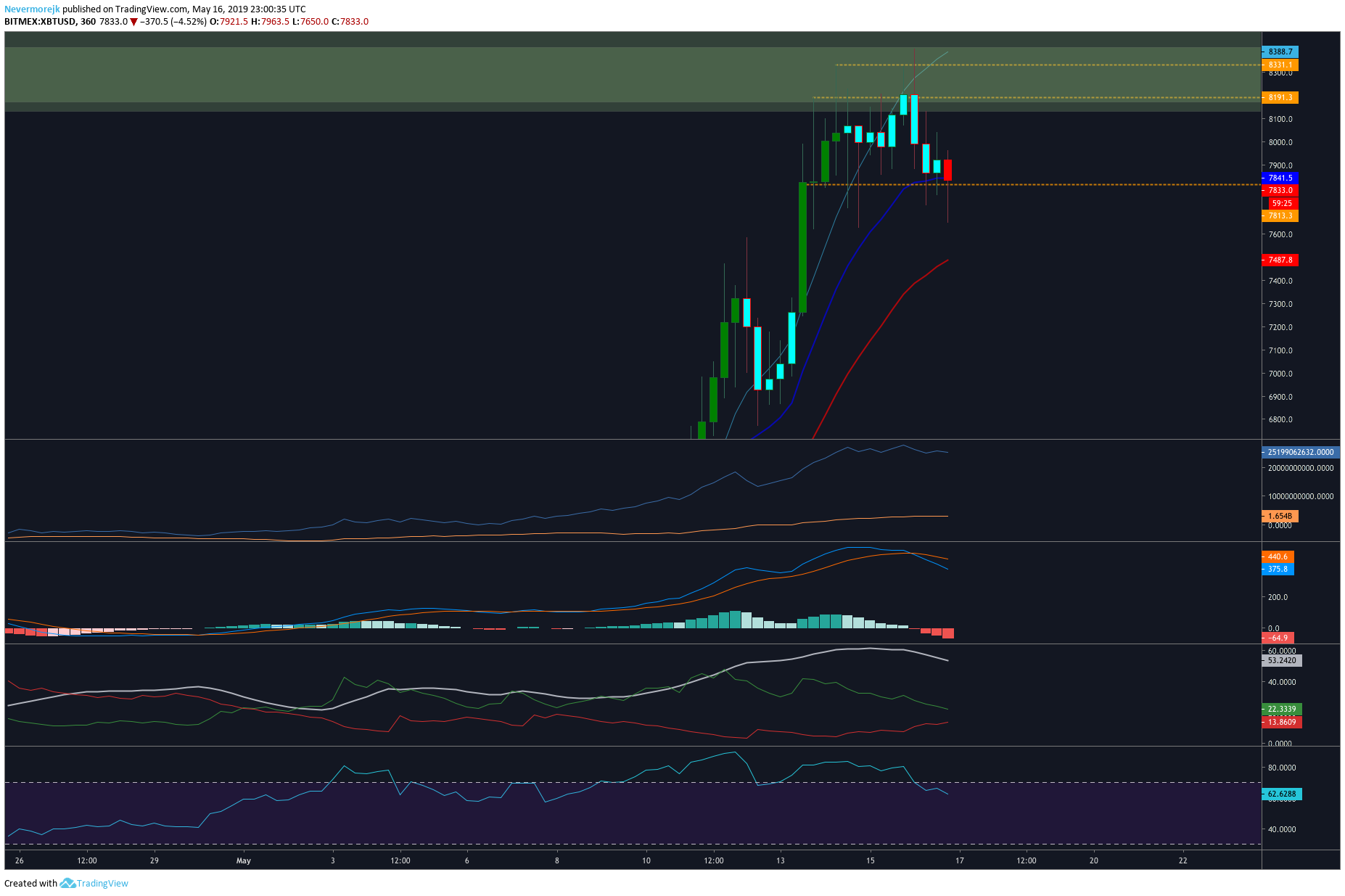Click date 29 on time axis

click(155, 861)
